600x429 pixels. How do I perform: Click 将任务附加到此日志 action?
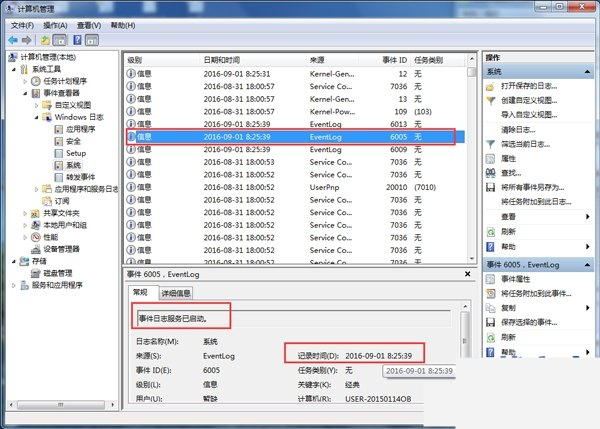click(536, 202)
